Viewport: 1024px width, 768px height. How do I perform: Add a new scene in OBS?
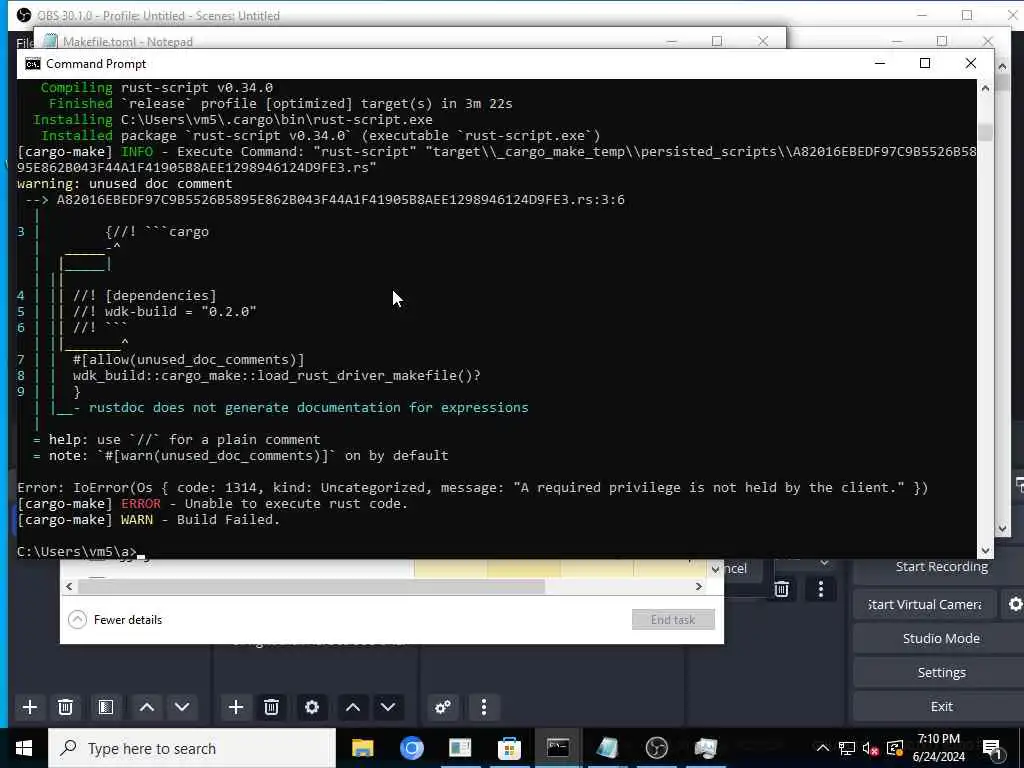coord(29,707)
